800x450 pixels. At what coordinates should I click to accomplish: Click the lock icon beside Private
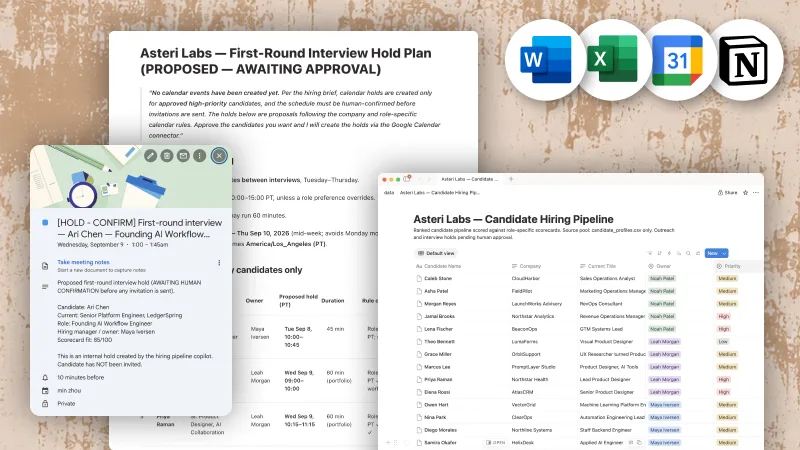point(45,404)
